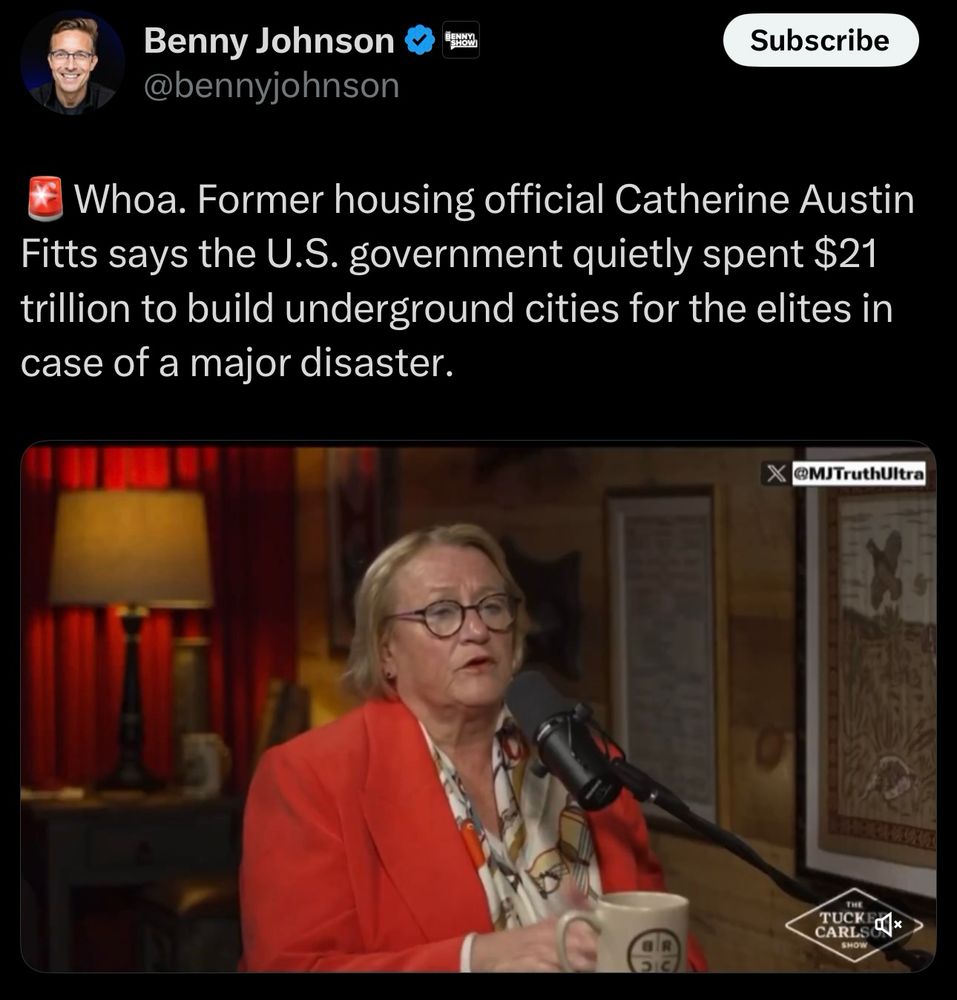Subscribe to Benny Johnson
Viewport: 957px width, 1000px height.
(x=820, y=40)
